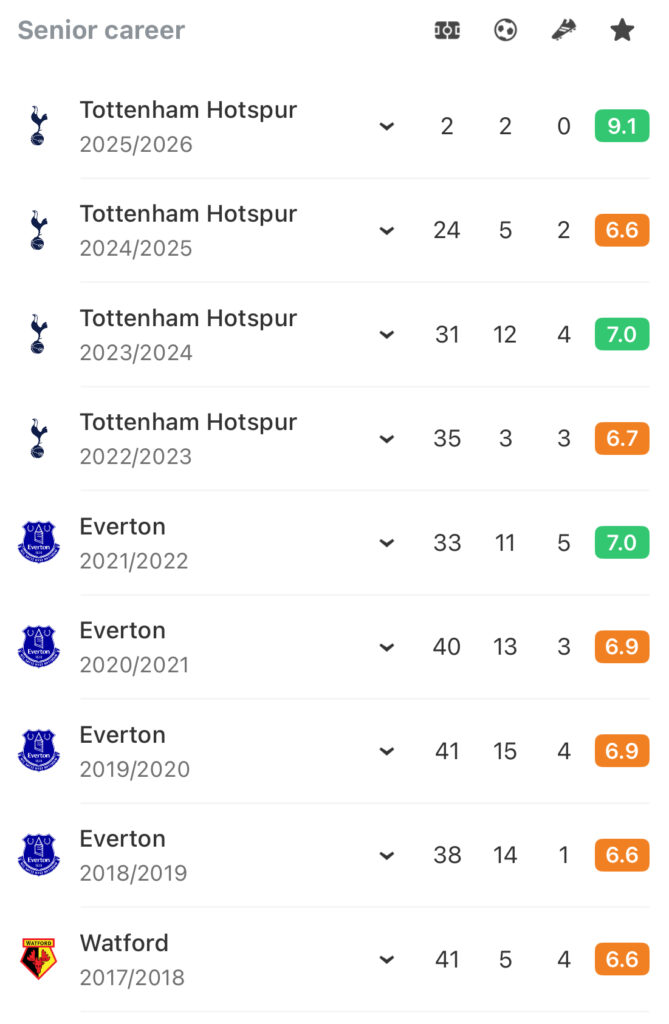The height and width of the screenshot is (1024, 669).
Task: Expand Tottenham Hotspur 2023/2024 season row
Action: (387, 334)
